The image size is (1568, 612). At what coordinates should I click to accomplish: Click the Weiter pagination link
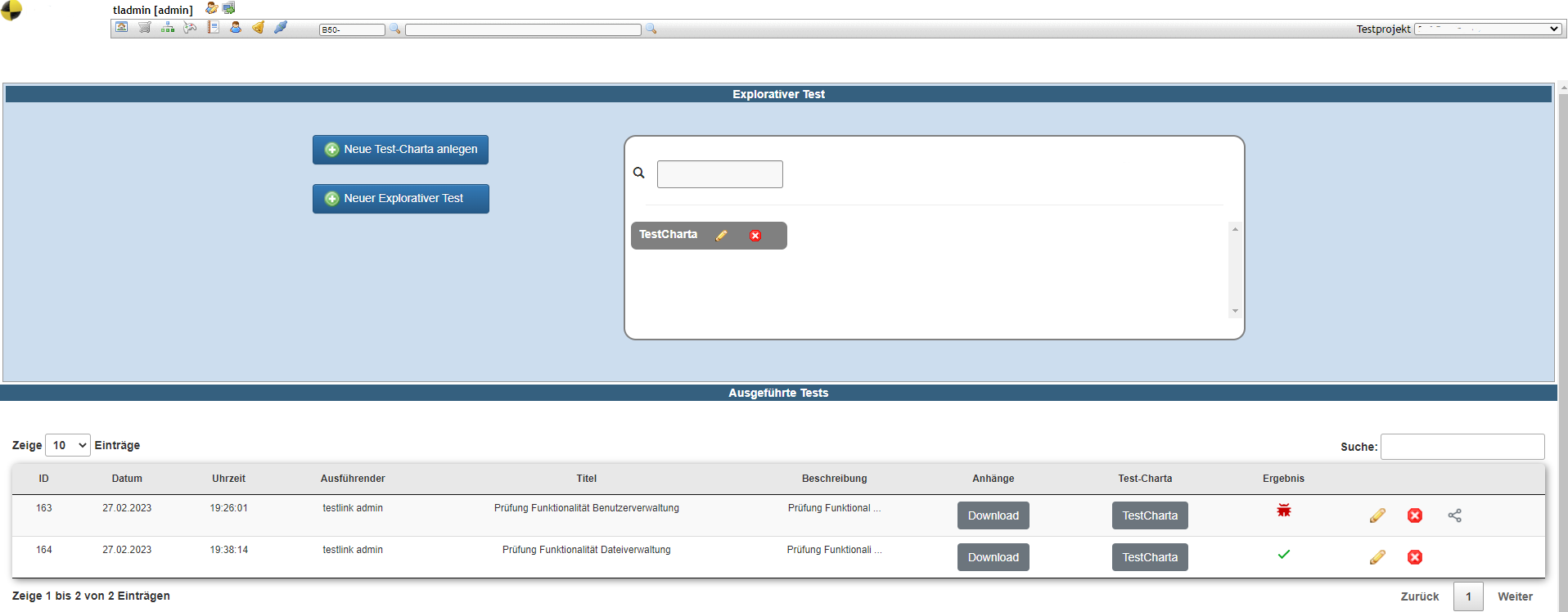[x=1516, y=596]
